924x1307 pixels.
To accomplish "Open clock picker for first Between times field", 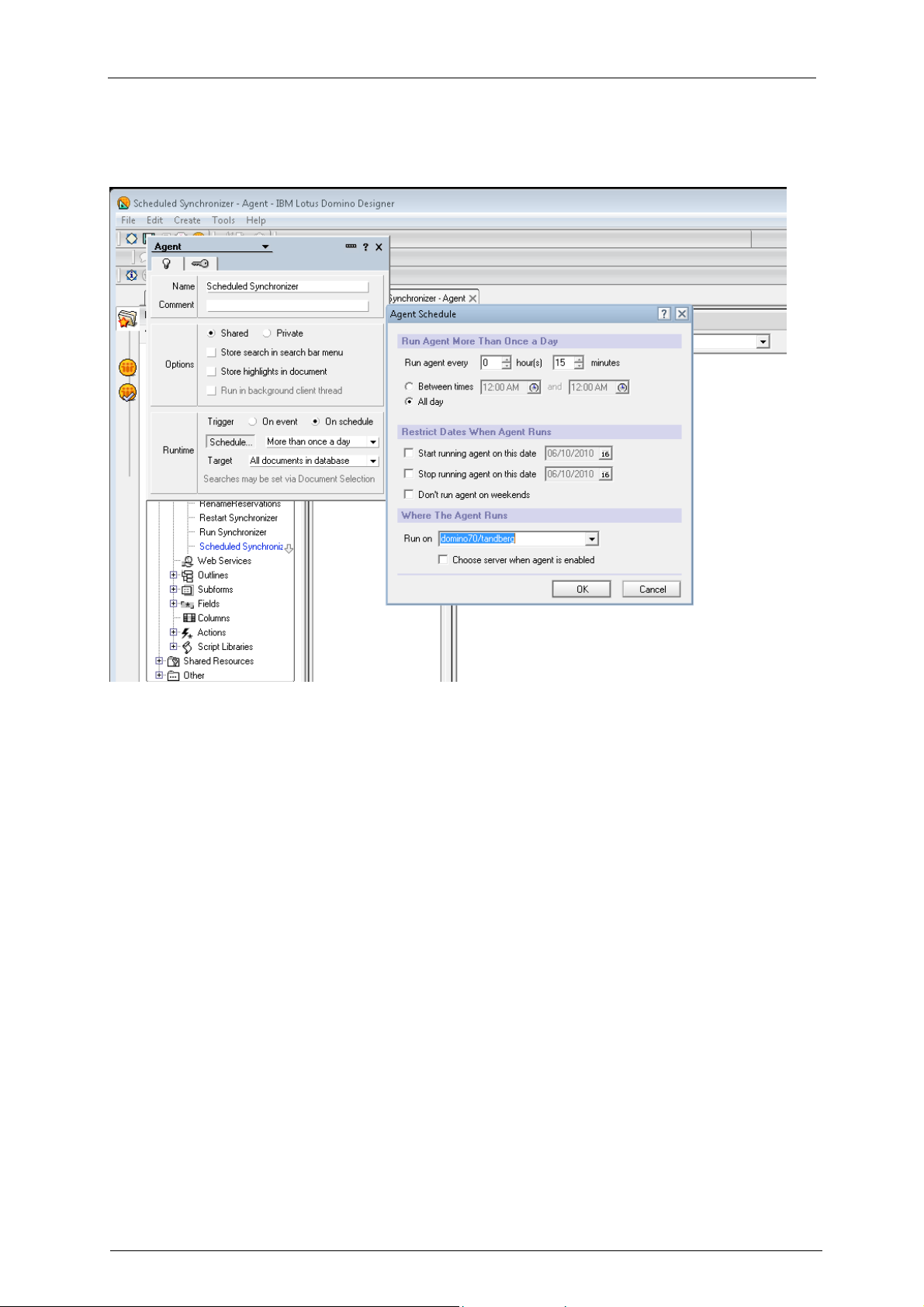I will [534, 387].
